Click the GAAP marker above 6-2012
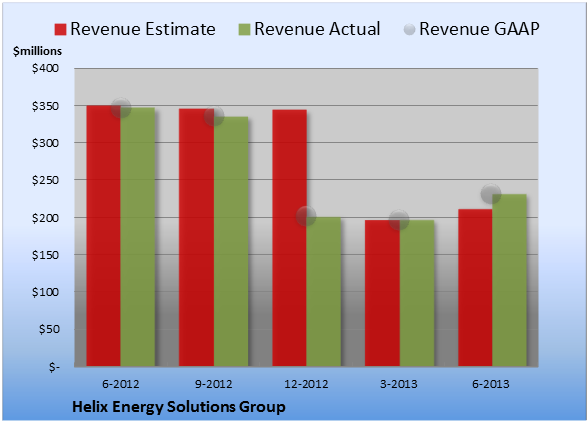The width and height of the screenshot is (588, 422). (121, 108)
